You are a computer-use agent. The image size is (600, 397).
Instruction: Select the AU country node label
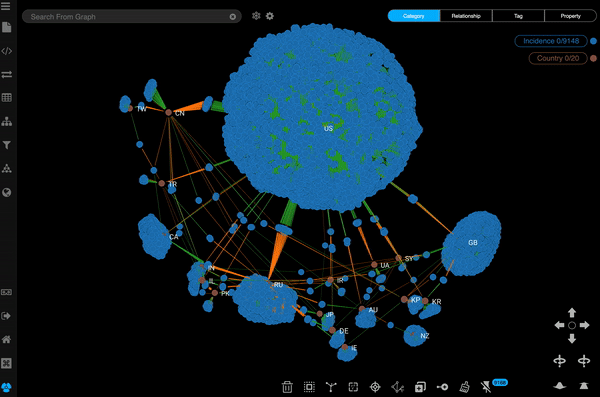tap(373, 310)
